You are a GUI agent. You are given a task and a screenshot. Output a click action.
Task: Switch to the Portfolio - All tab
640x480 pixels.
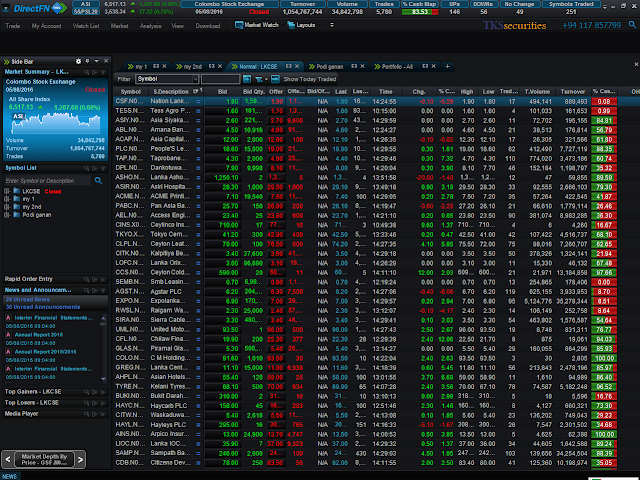[397, 67]
